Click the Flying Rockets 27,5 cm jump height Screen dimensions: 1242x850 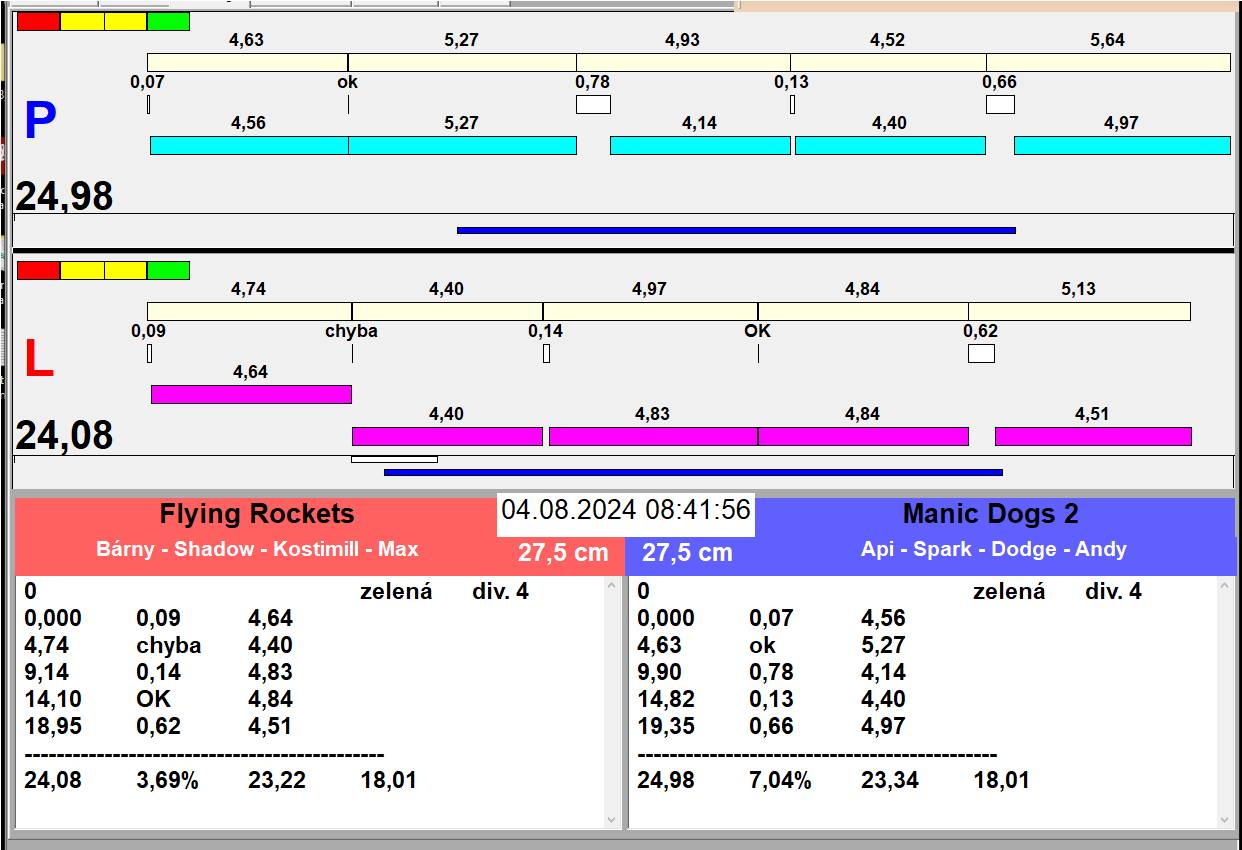tap(563, 553)
